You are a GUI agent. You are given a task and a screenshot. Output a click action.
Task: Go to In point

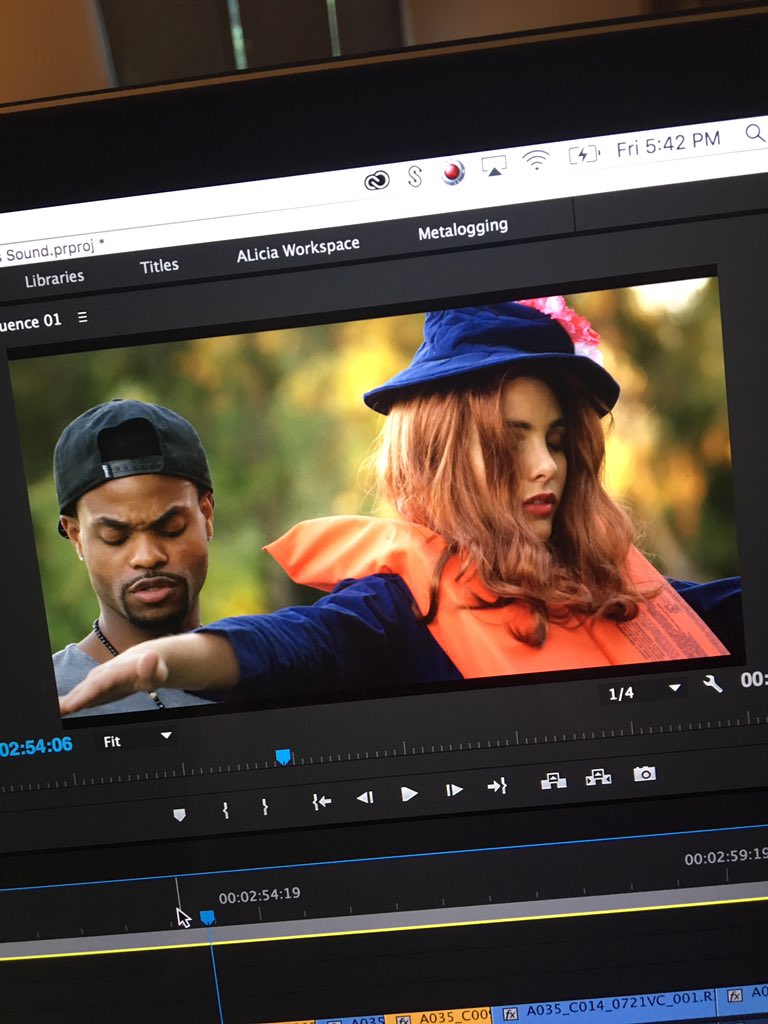point(321,801)
